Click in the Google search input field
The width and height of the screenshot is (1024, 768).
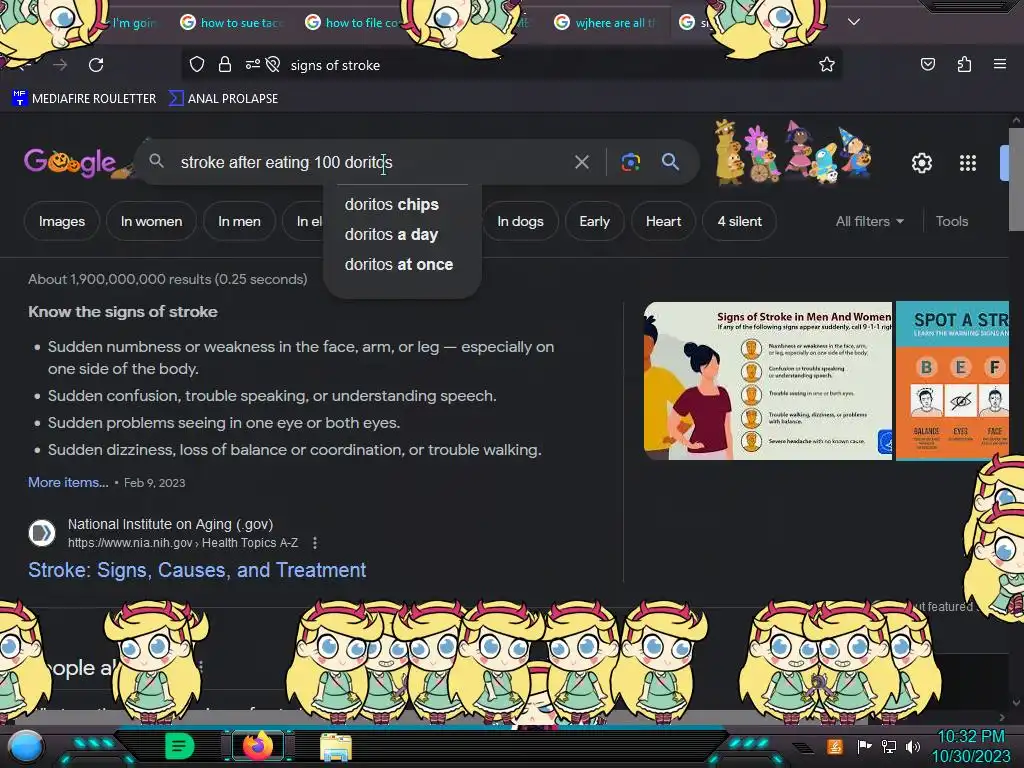pos(372,162)
